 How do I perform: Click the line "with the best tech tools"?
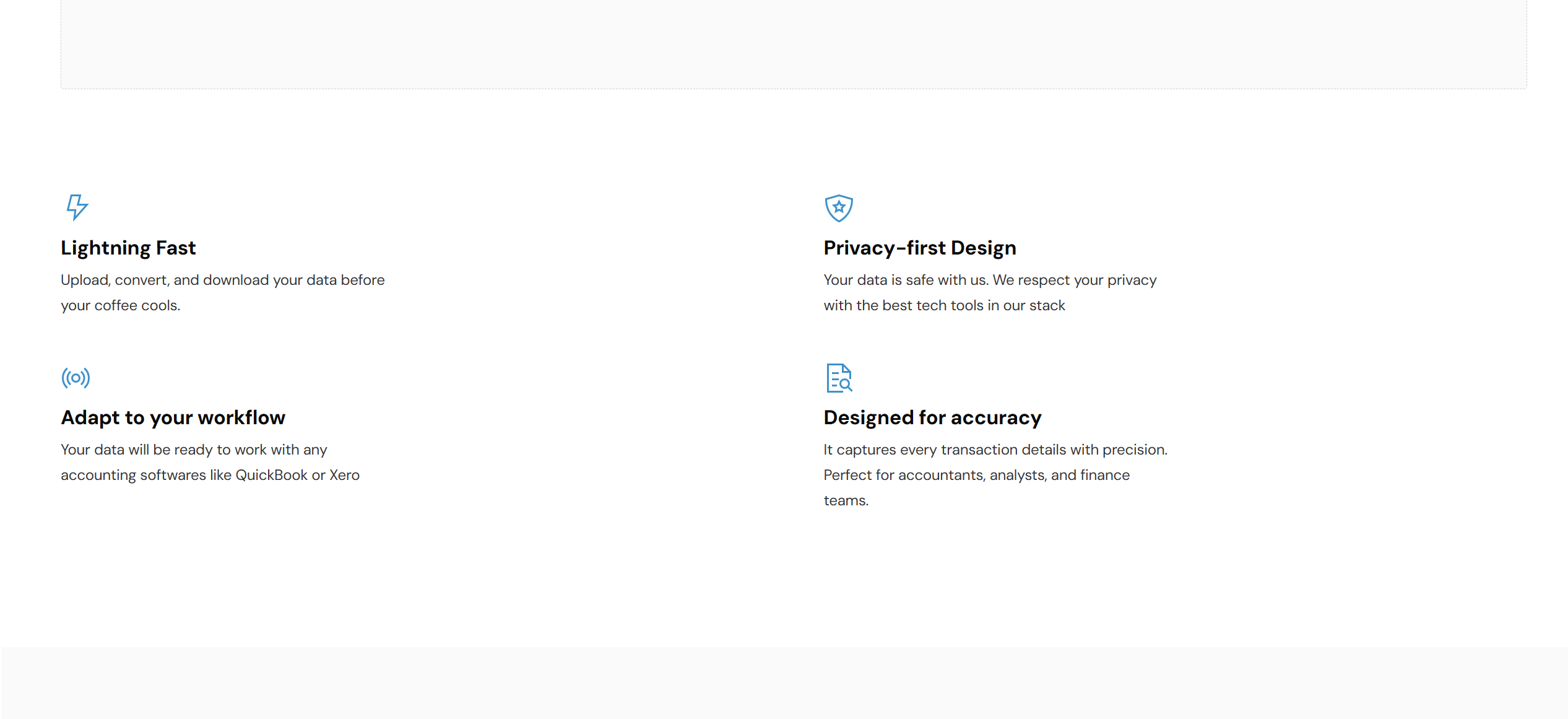click(x=944, y=305)
